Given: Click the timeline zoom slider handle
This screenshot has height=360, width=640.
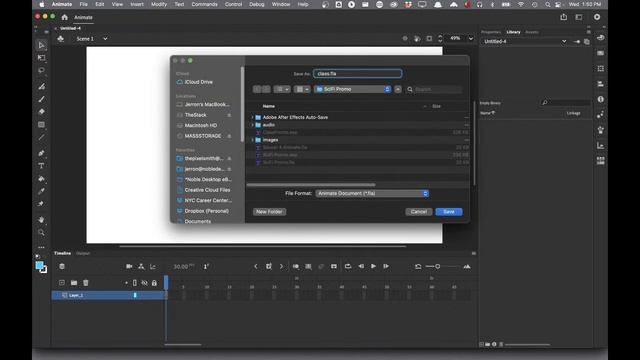Looking at the screenshot, I should (x=438, y=267).
